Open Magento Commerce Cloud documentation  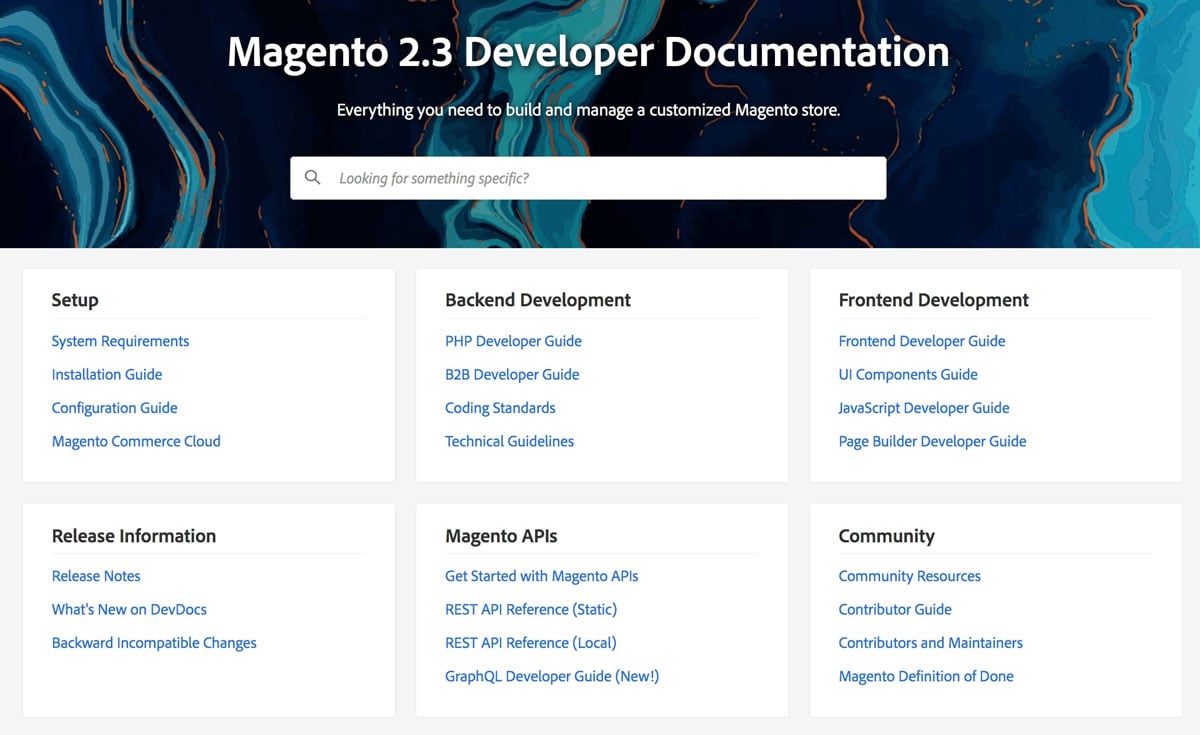click(136, 441)
